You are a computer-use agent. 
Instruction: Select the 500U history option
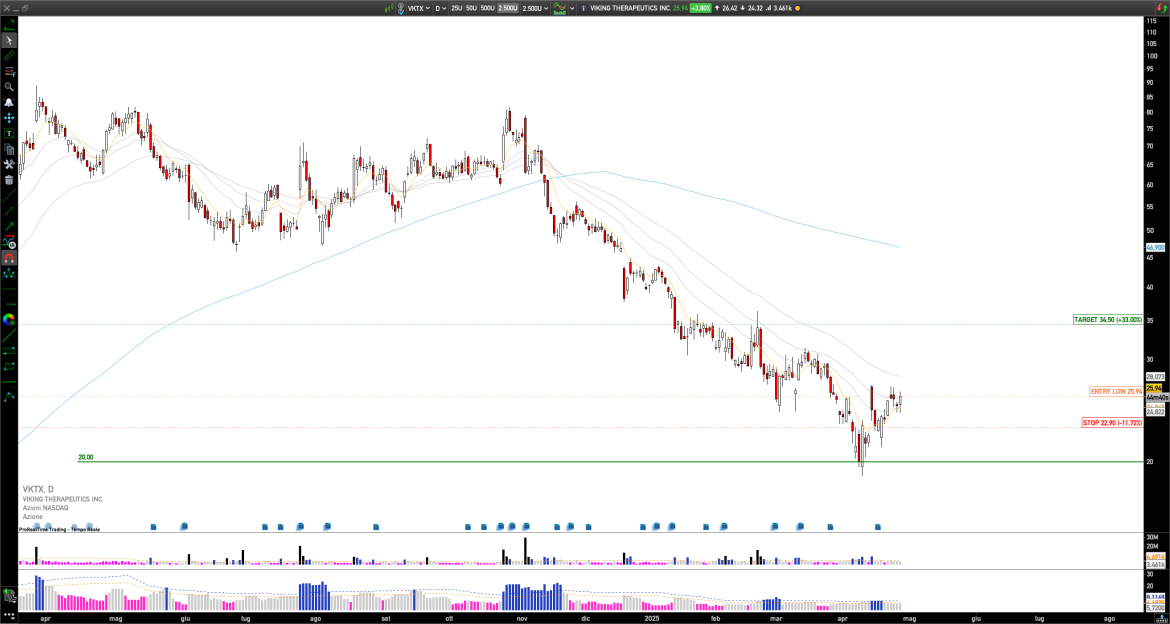pos(487,8)
